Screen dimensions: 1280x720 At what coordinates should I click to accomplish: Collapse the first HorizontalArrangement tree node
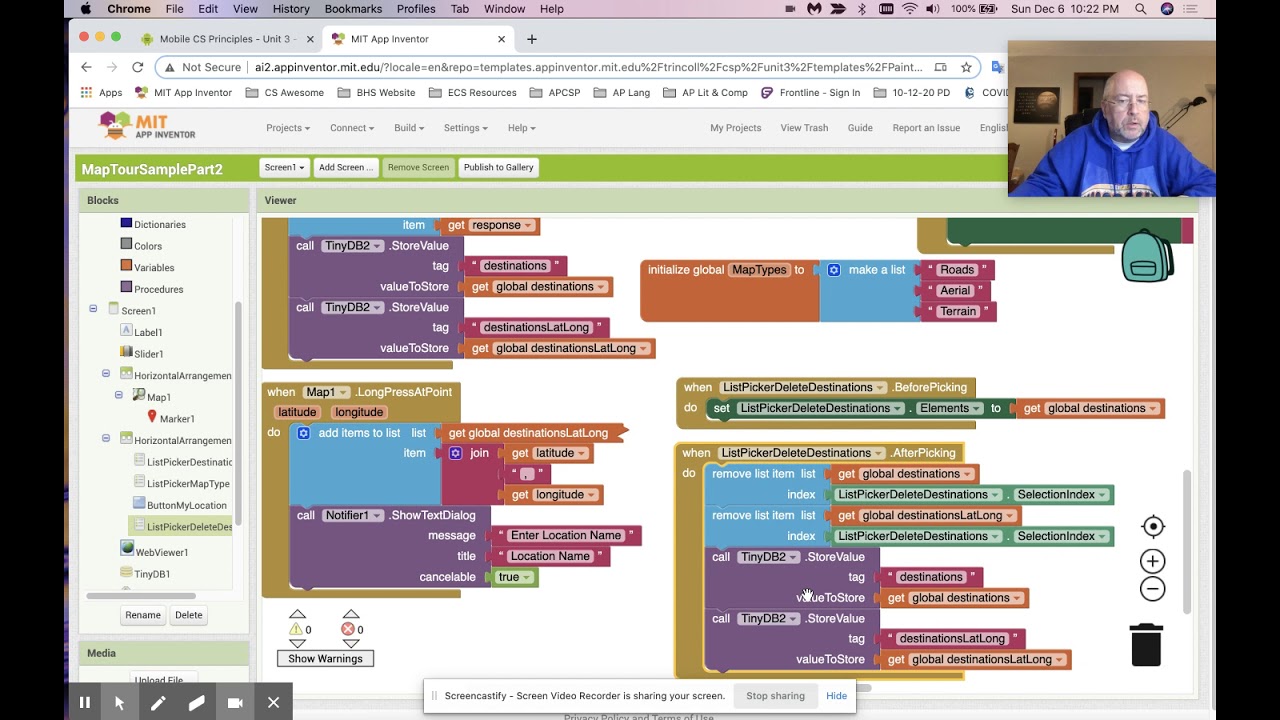point(106,374)
